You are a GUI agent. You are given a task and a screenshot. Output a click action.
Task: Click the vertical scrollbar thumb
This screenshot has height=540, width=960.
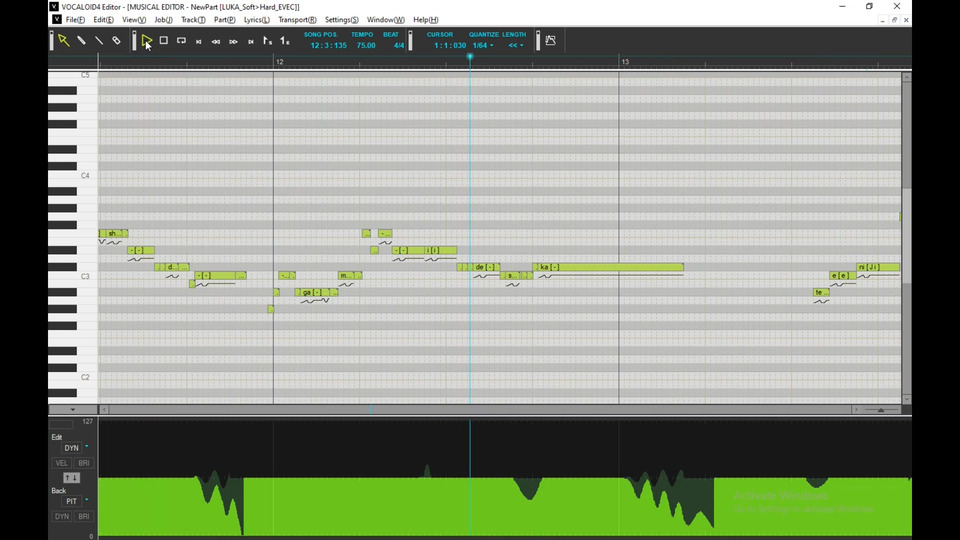[x=907, y=236]
